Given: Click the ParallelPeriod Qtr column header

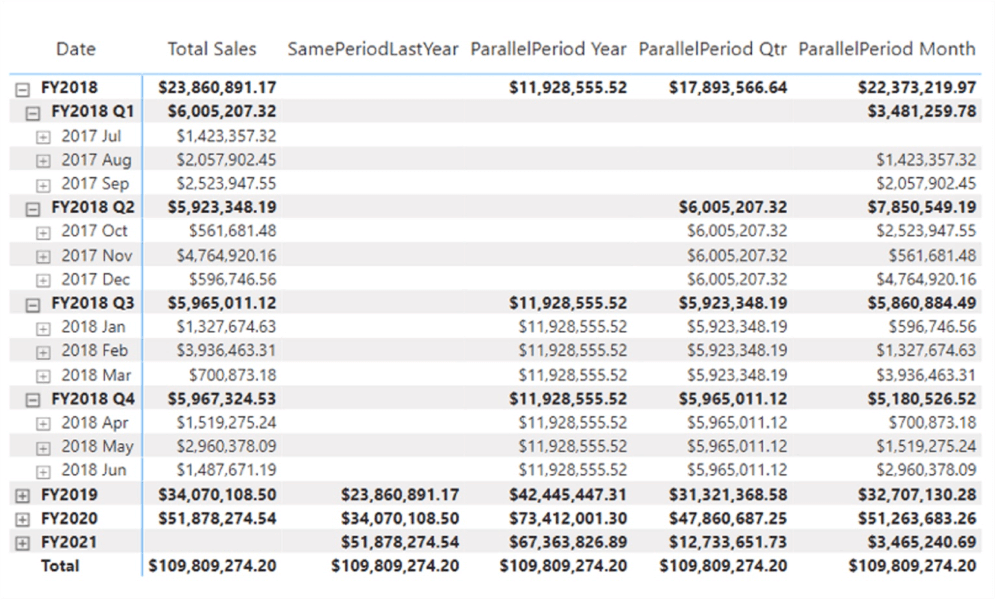Looking at the screenshot, I should 712,48.
